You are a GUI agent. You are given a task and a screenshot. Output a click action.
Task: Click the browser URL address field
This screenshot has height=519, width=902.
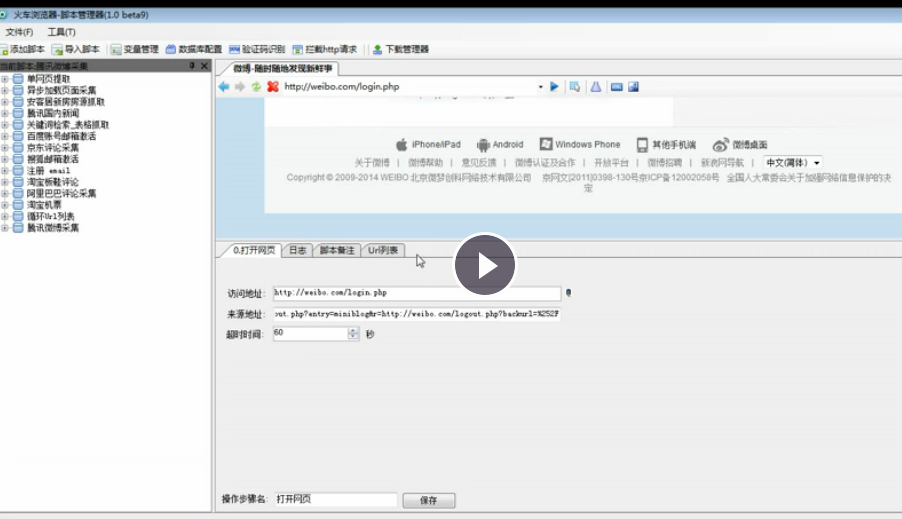pyautogui.click(x=408, y=87)
